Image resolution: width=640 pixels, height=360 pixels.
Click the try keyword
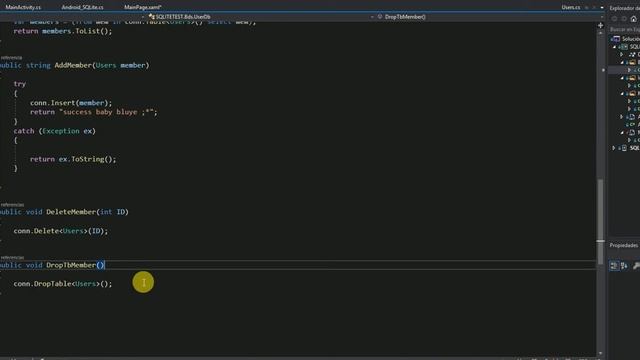pos(20,84)
